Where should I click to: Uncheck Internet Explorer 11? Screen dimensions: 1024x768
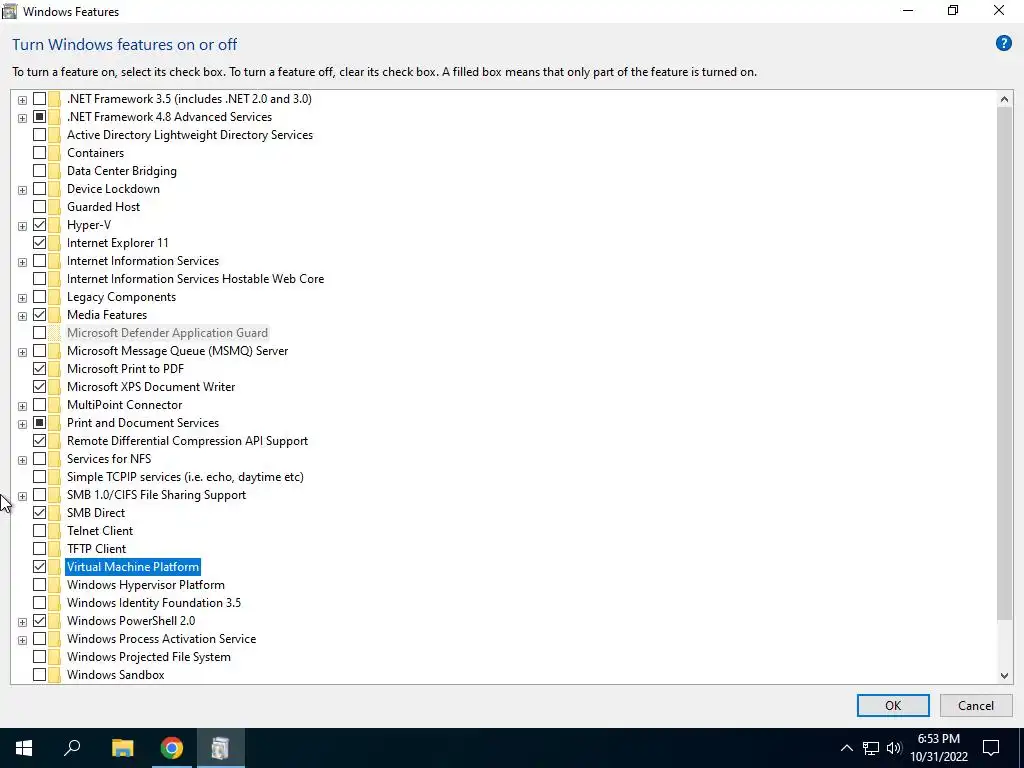[39, 243]
